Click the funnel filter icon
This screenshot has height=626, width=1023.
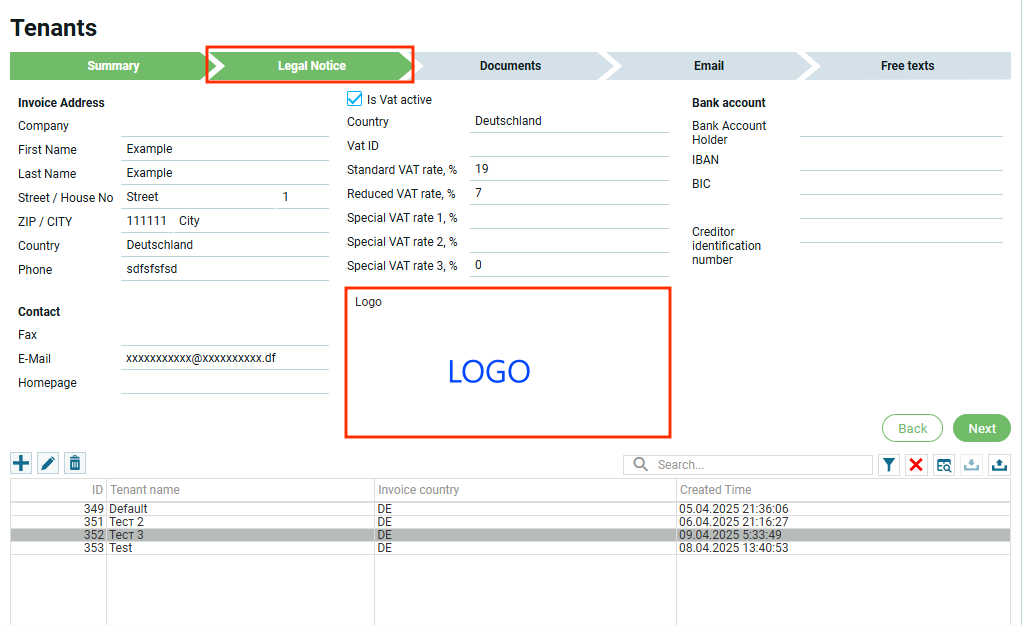coord(889,465)
